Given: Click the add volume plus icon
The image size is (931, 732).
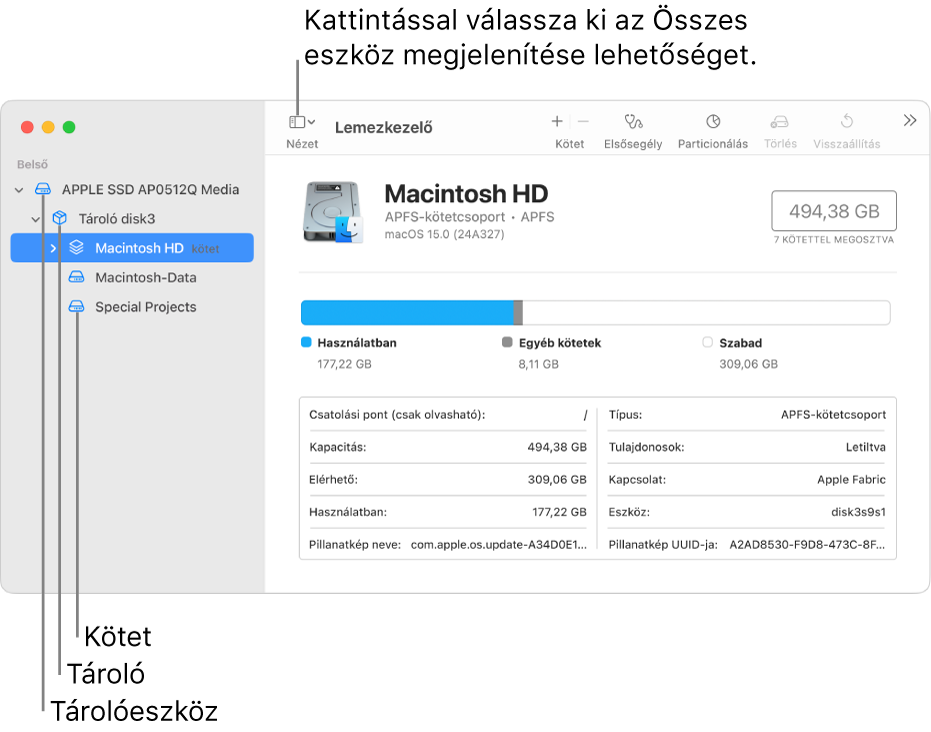Looking at the screenshot, I should click(557, 122).
